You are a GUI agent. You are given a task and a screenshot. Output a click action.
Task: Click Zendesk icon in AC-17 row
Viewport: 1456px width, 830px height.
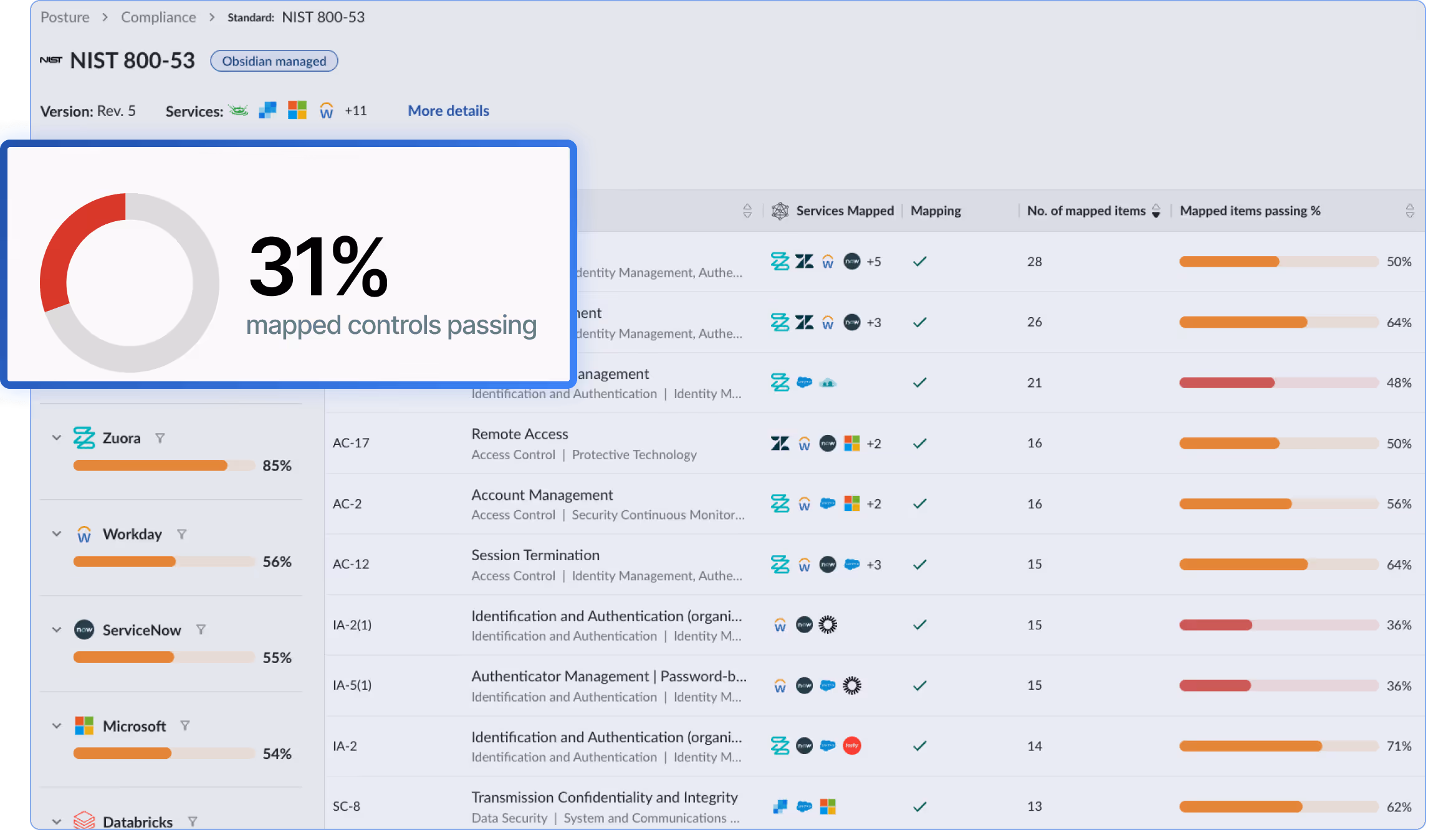(x=780, y=443)
